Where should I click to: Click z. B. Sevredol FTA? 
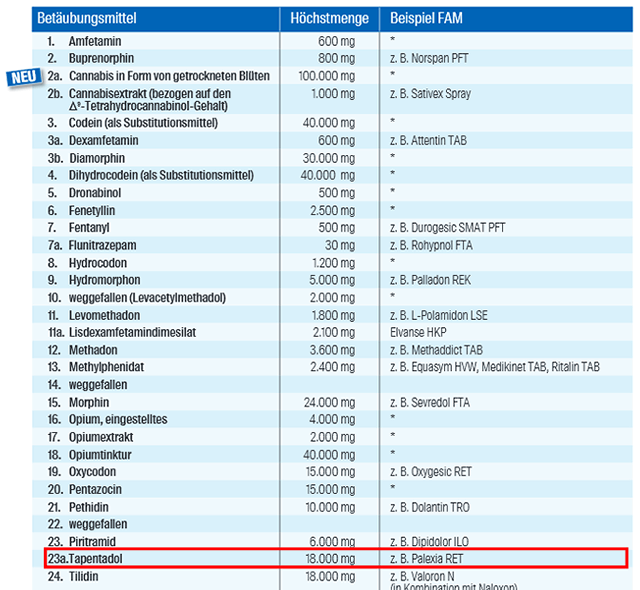coord(430,403)
